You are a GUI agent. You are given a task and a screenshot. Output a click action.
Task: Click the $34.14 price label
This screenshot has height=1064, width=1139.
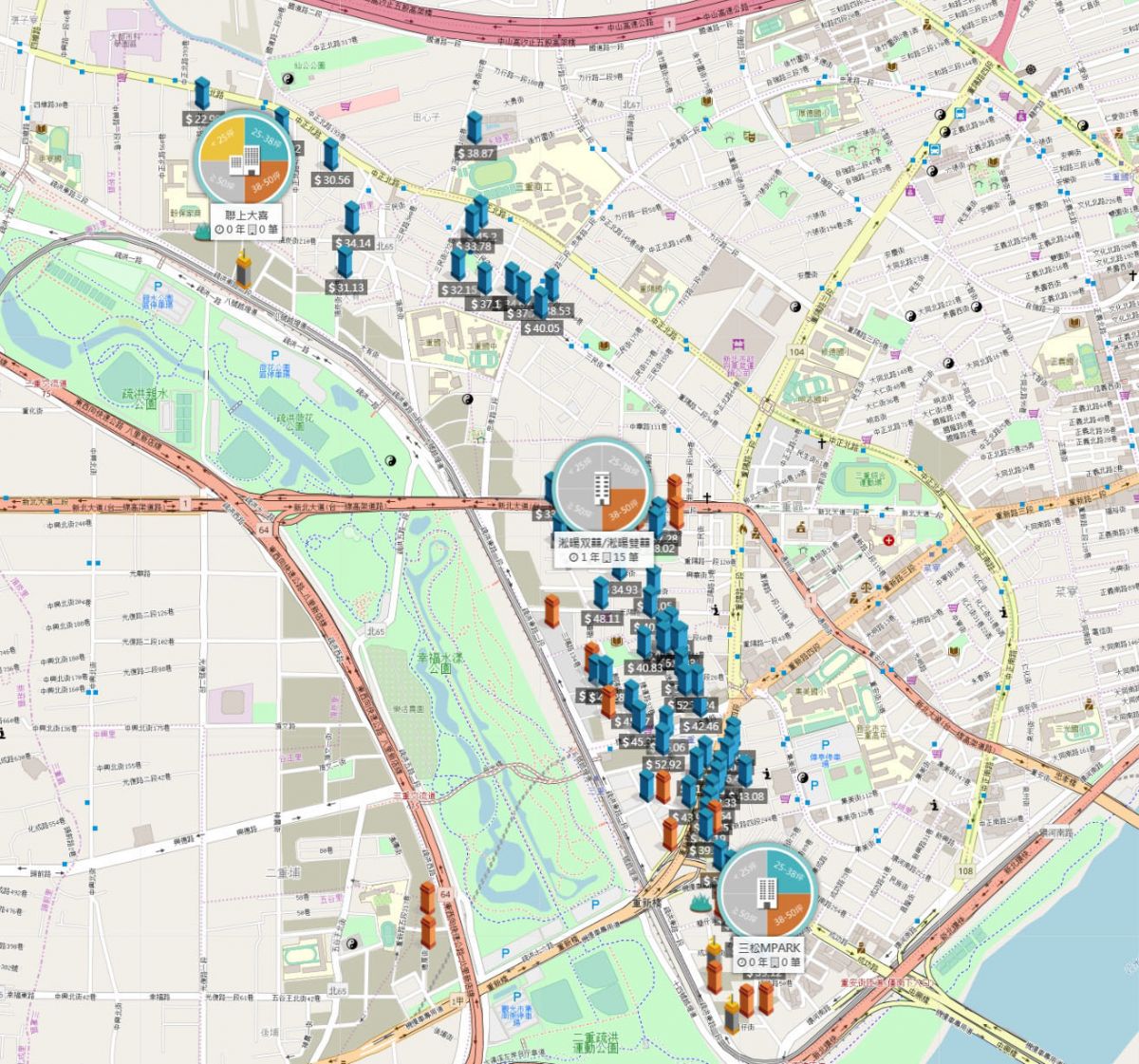[x=352, y=243]
